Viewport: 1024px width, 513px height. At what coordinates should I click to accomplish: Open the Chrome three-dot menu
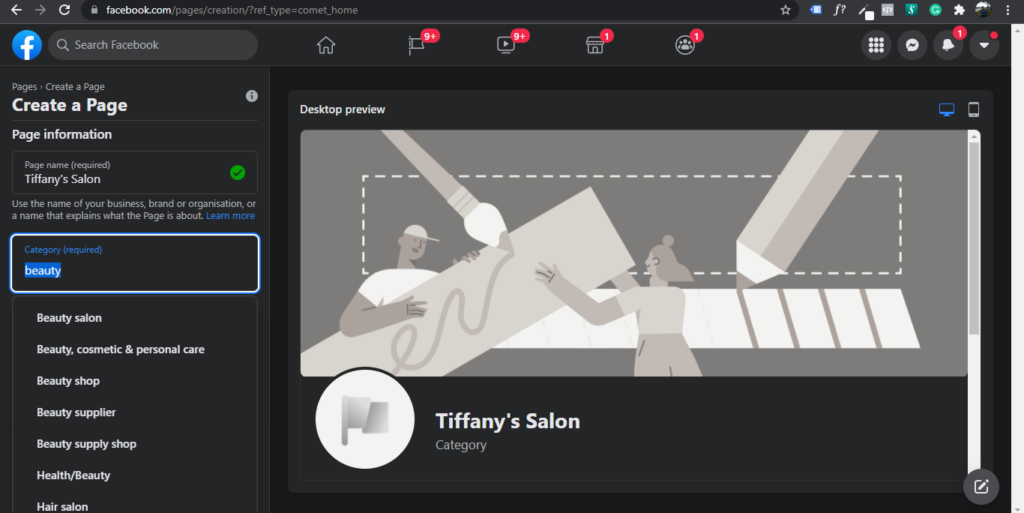(x=1008, y=10)
